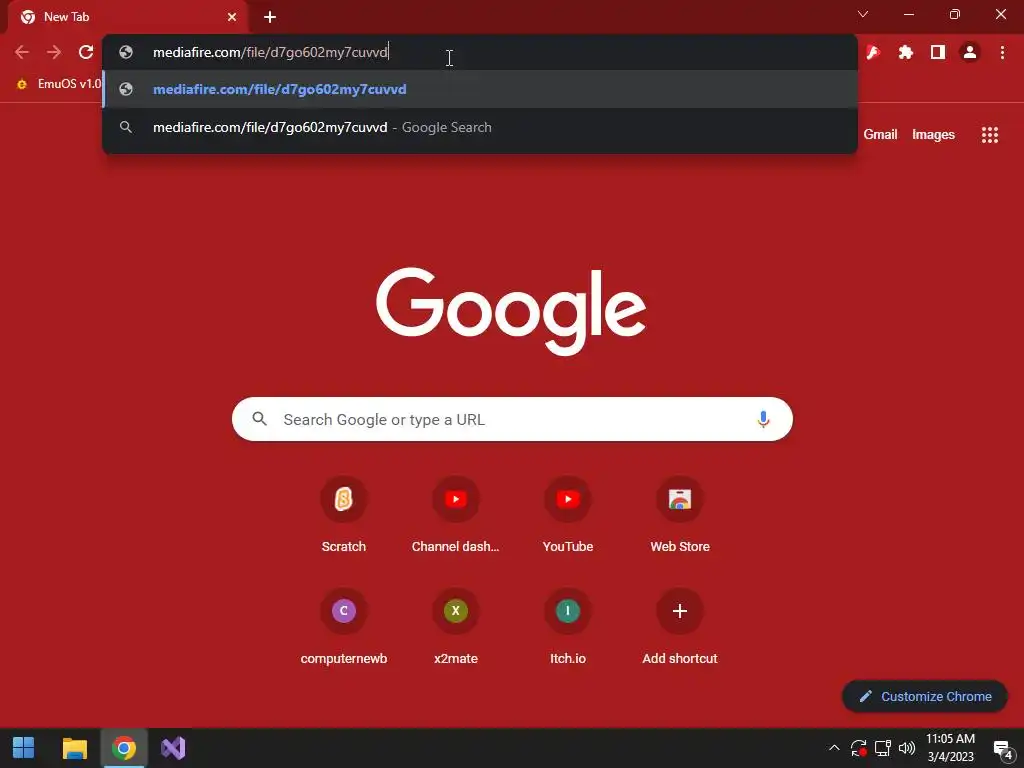1024x768 pixels.
Task: Click the Search Google or type a URL box
Action: [512, 419]
